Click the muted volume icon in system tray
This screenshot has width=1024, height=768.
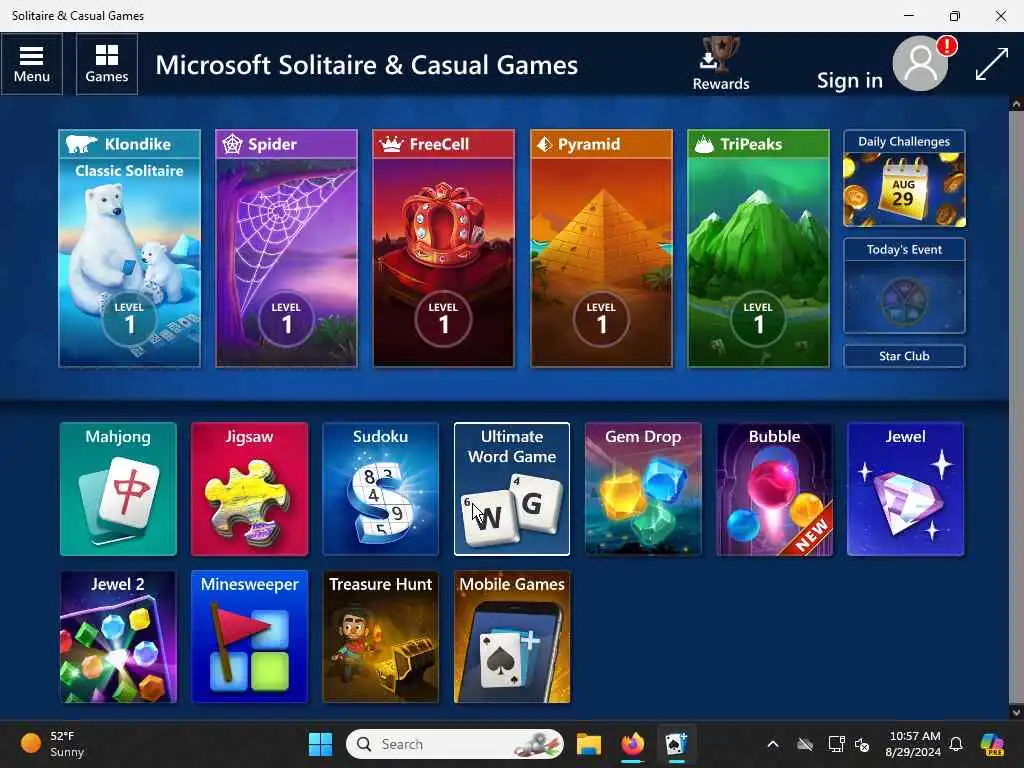[862, 744]
